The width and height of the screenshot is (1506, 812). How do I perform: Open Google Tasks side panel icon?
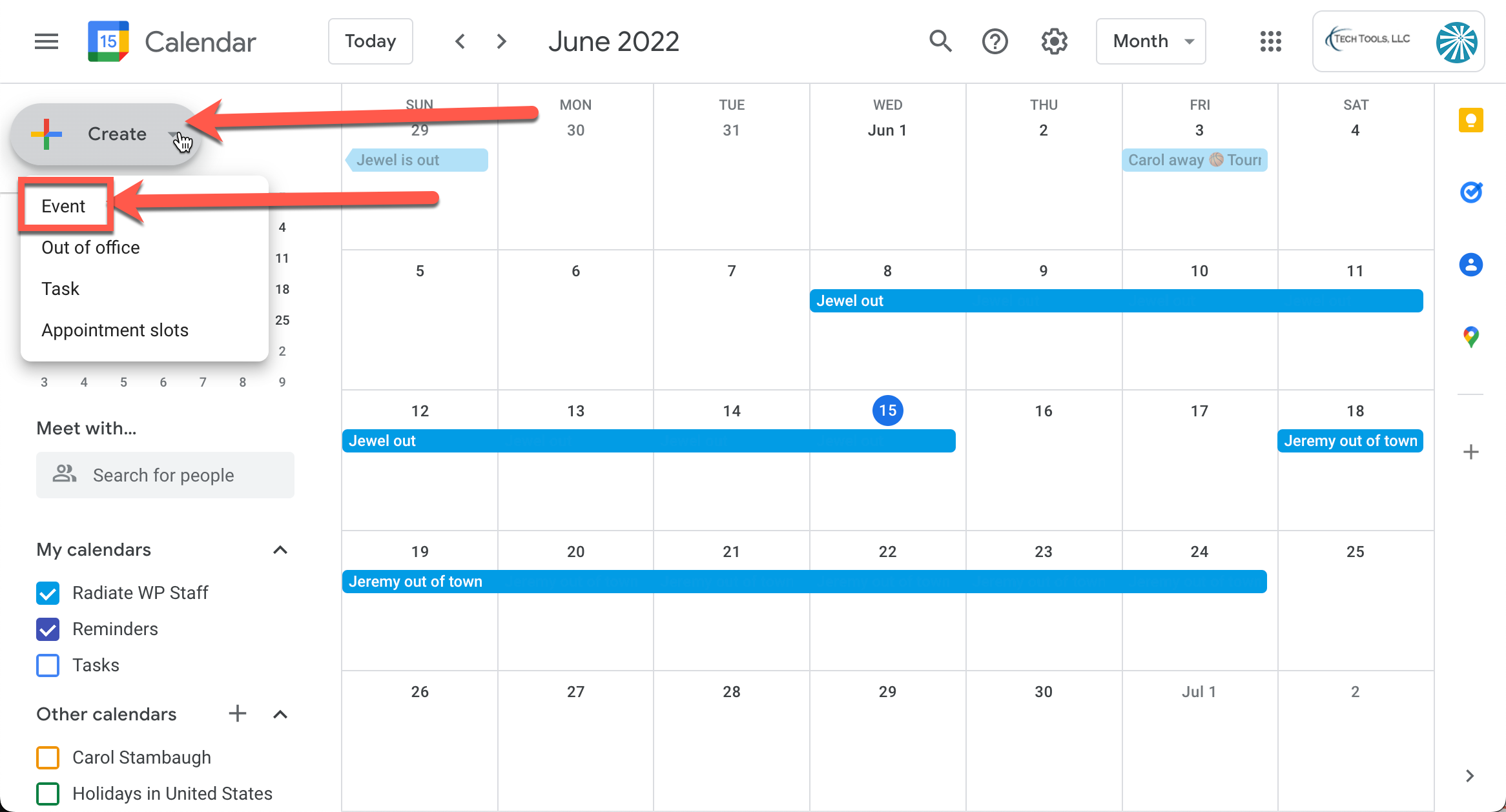(x=1470, y=192)
